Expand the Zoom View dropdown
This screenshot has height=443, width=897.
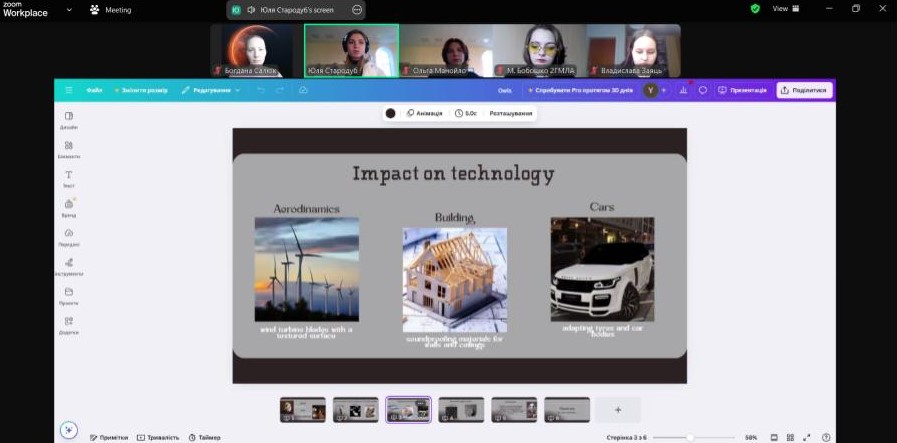tap(785, 8)
